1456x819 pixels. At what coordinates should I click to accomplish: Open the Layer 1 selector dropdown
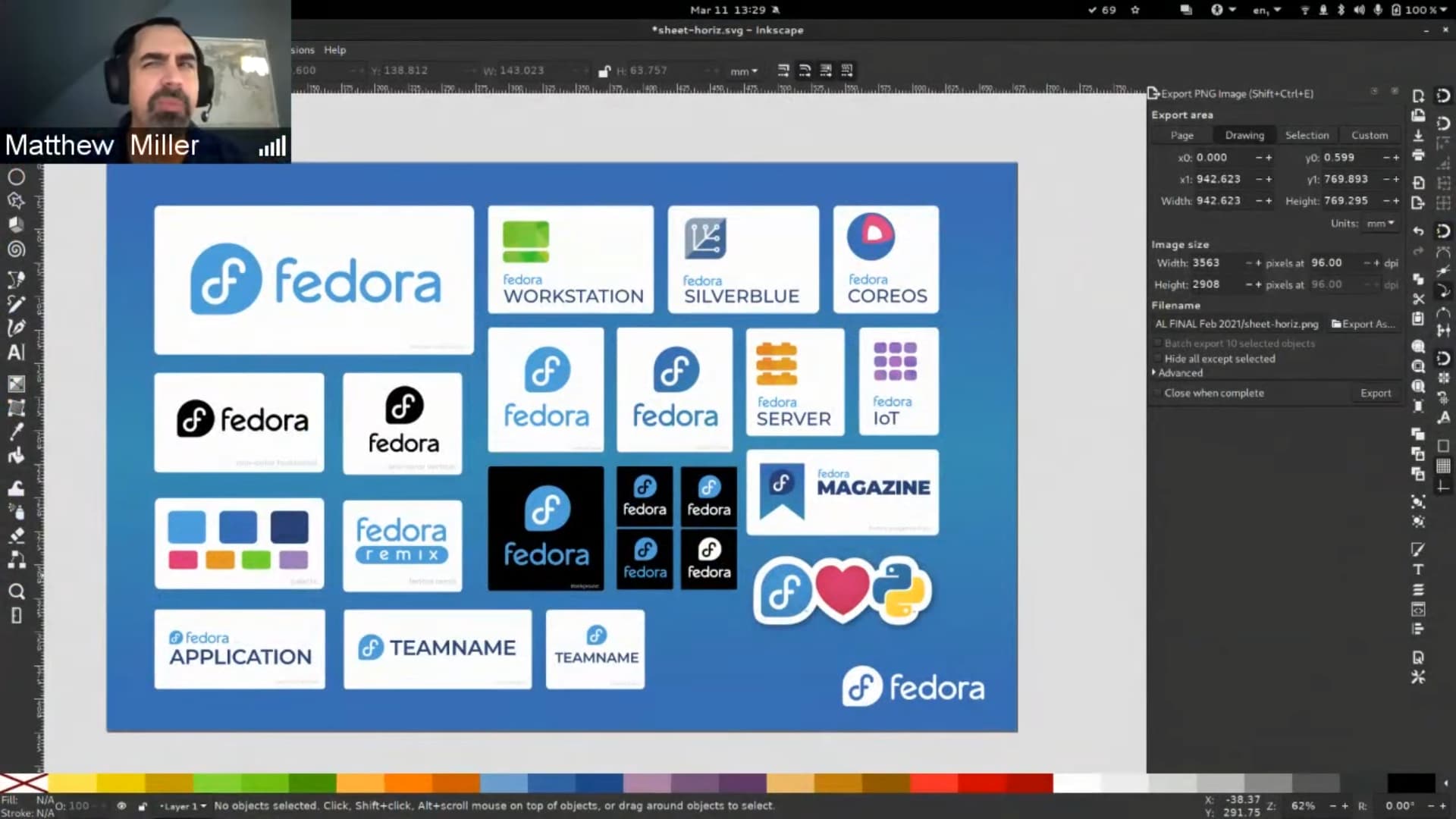click(x=183, y=806)
